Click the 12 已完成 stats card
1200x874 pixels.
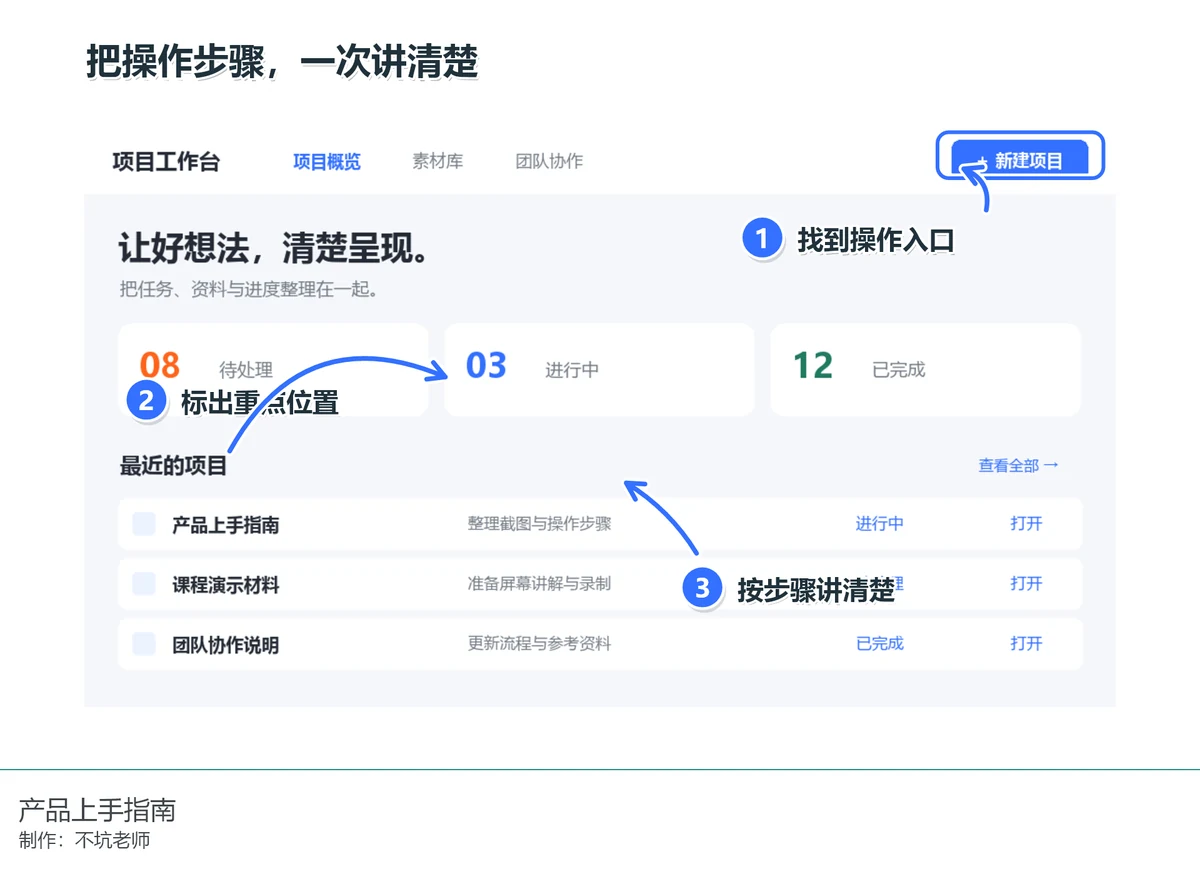925,369
